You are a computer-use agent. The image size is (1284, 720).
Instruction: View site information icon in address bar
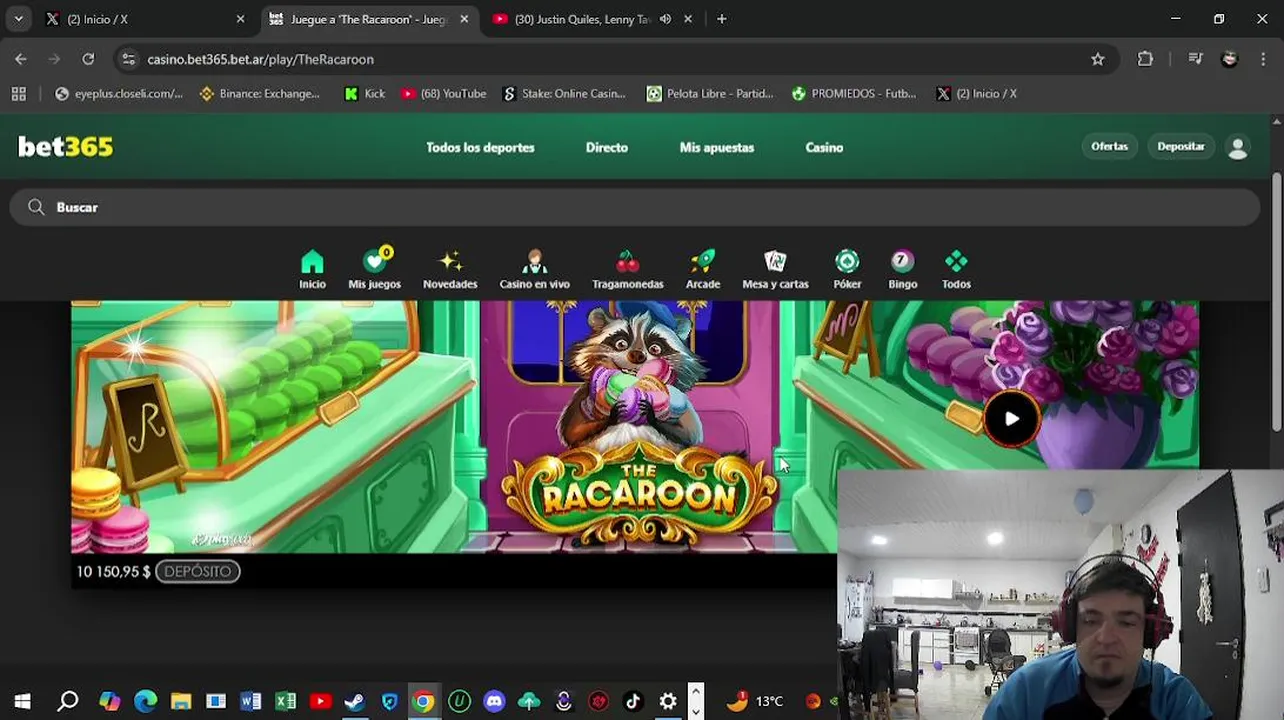pos(128,59)
